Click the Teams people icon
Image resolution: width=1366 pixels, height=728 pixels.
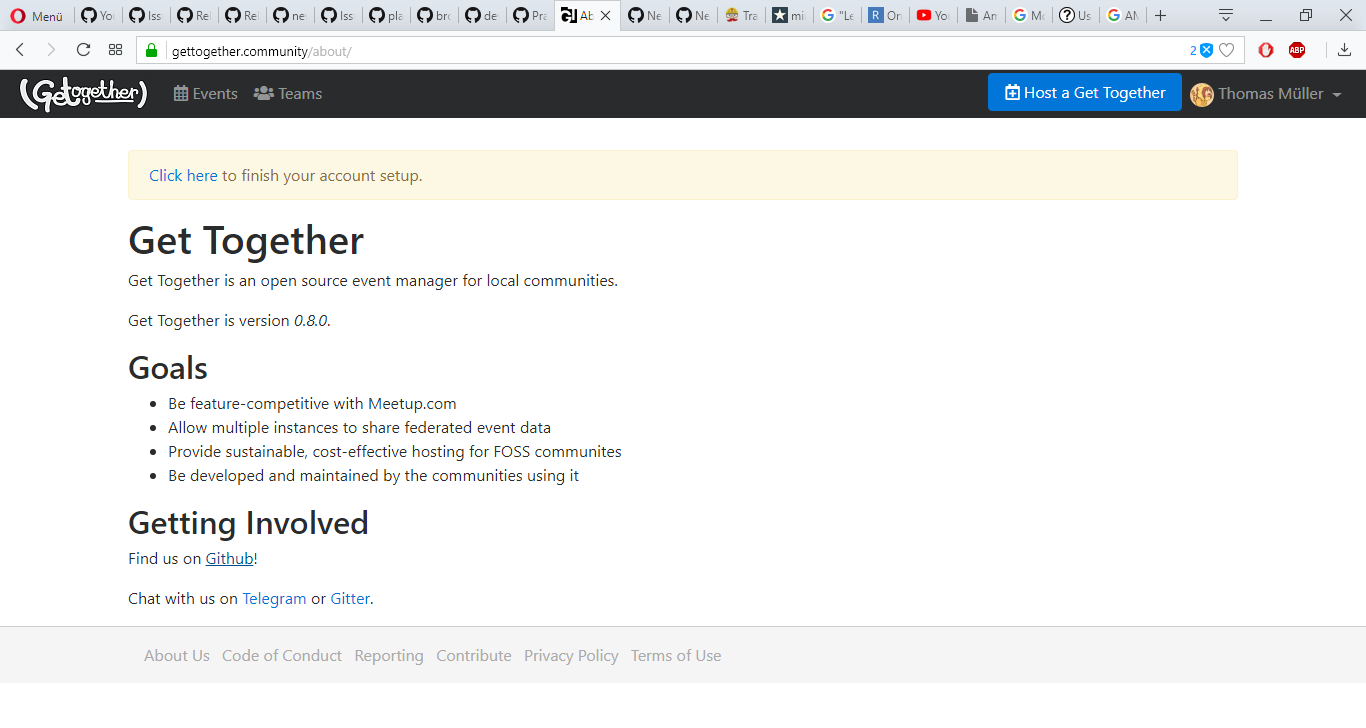tap(262, 93)
